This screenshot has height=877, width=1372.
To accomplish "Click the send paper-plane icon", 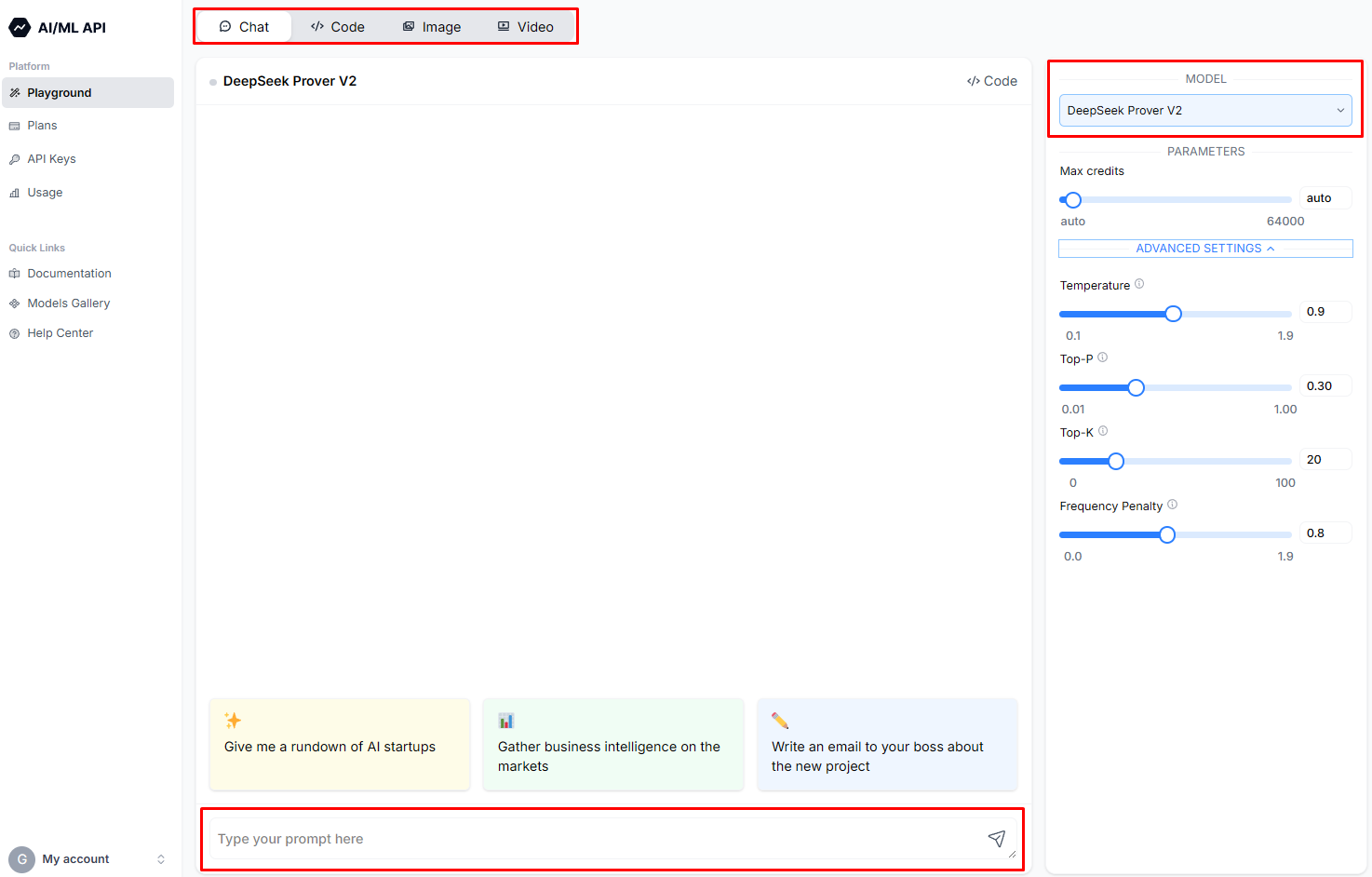I will [996, 839].
